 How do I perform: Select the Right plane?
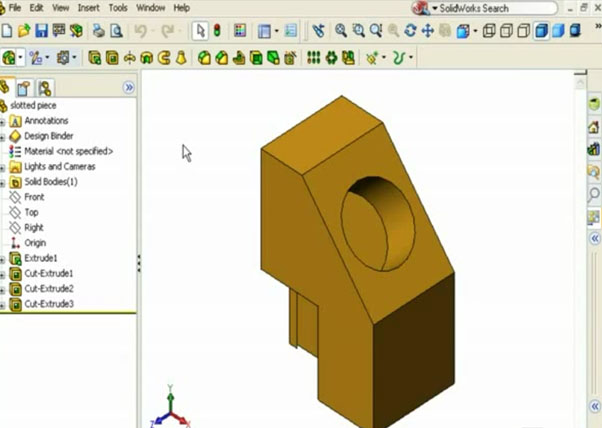[34, 228]
